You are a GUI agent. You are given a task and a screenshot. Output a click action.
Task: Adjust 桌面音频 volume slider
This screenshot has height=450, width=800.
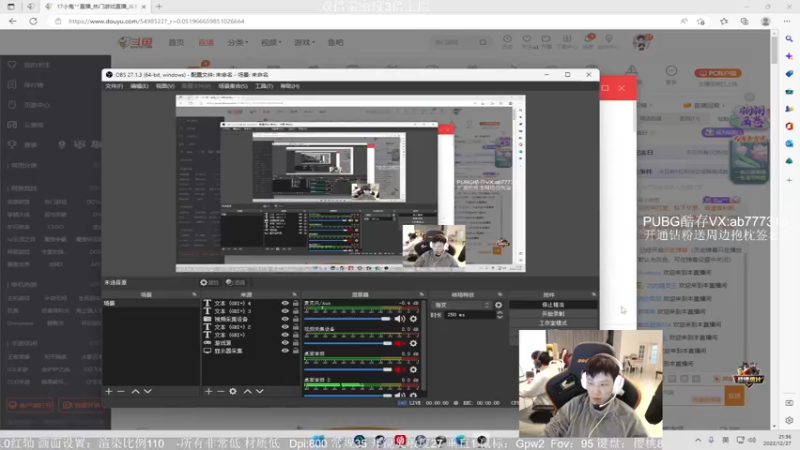348,369
